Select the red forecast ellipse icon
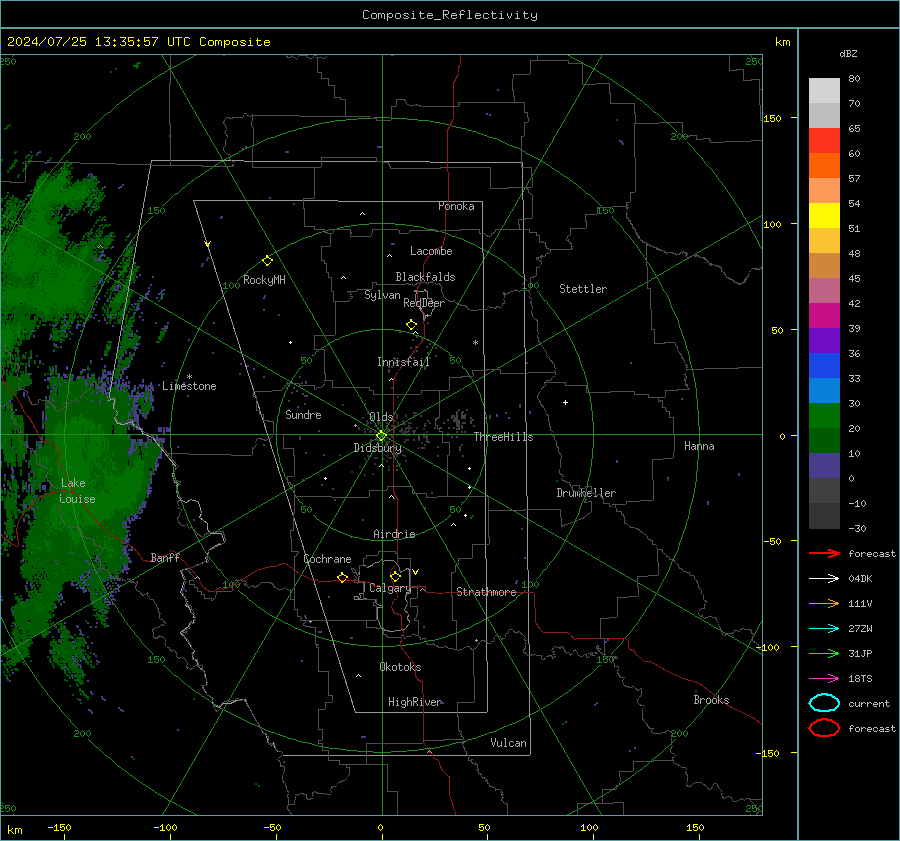This screenshot has width=900, height=841. pos(824,728)
